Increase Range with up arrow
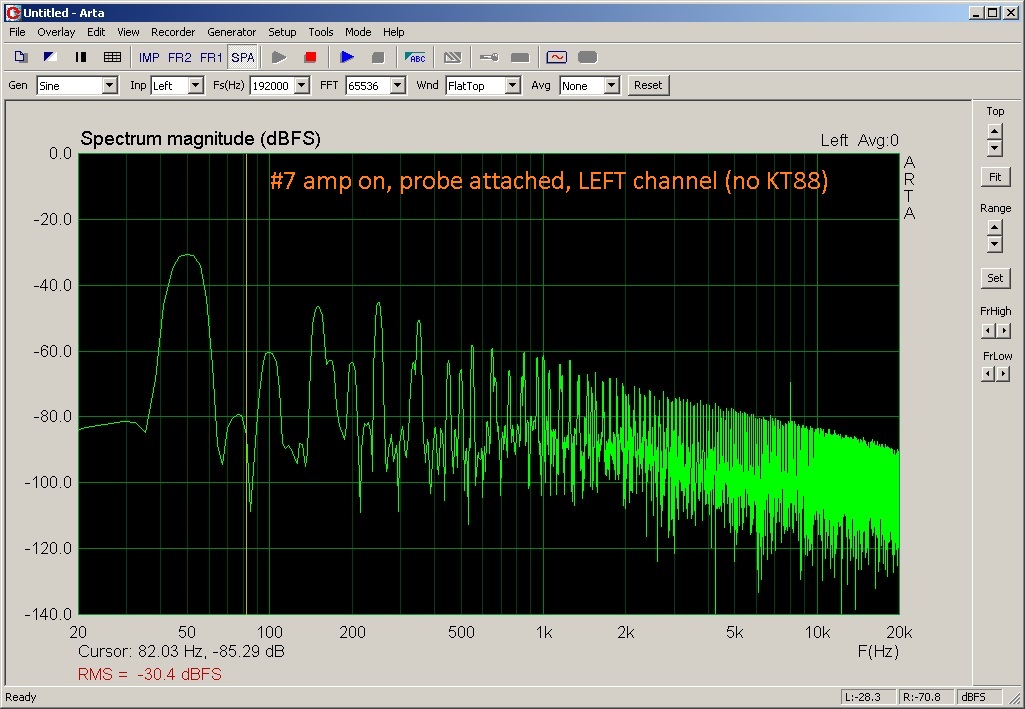The width and height of the screenshot is (1025, 709). [994, 227]
